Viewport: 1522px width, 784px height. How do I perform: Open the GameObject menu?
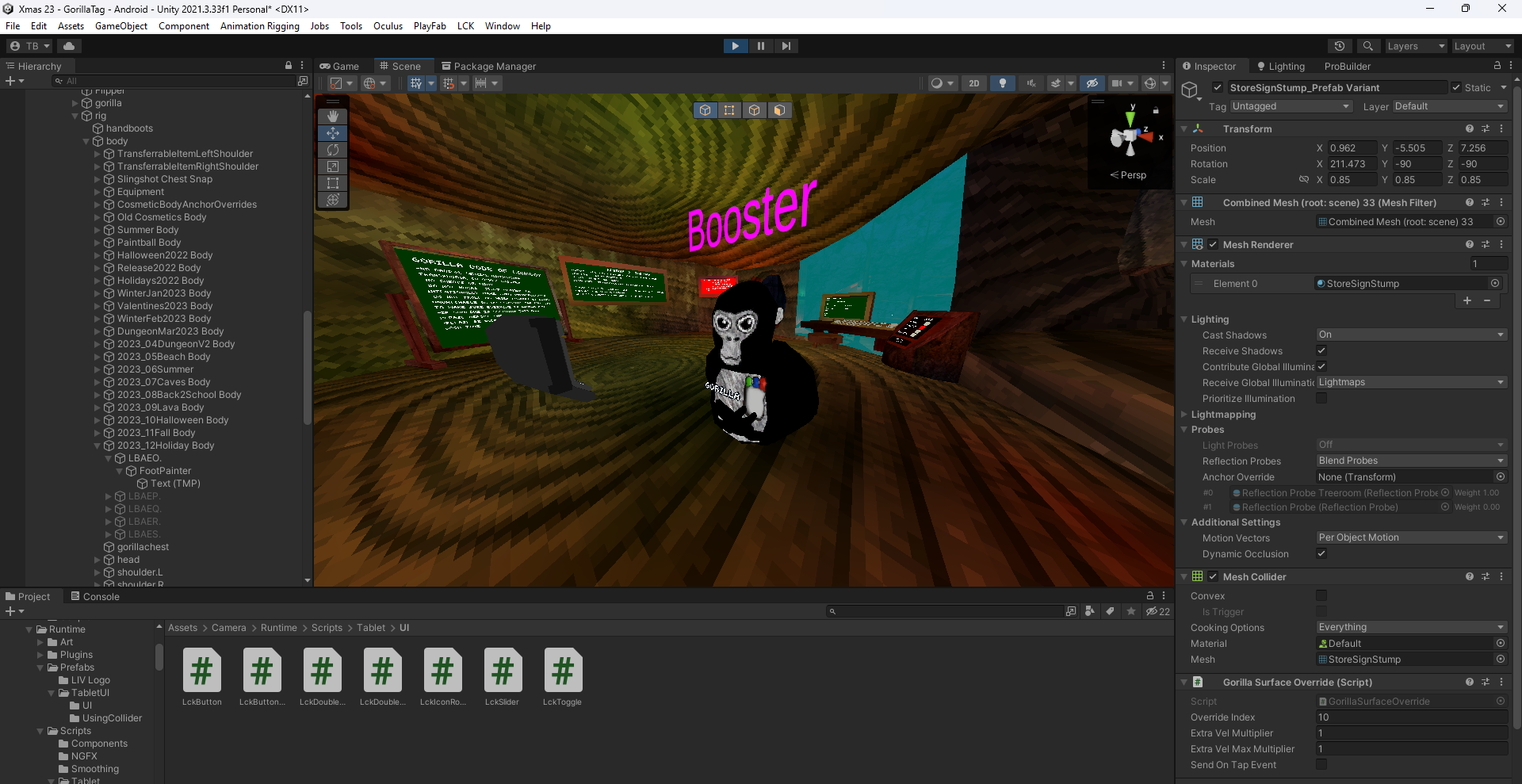(121, 26)
